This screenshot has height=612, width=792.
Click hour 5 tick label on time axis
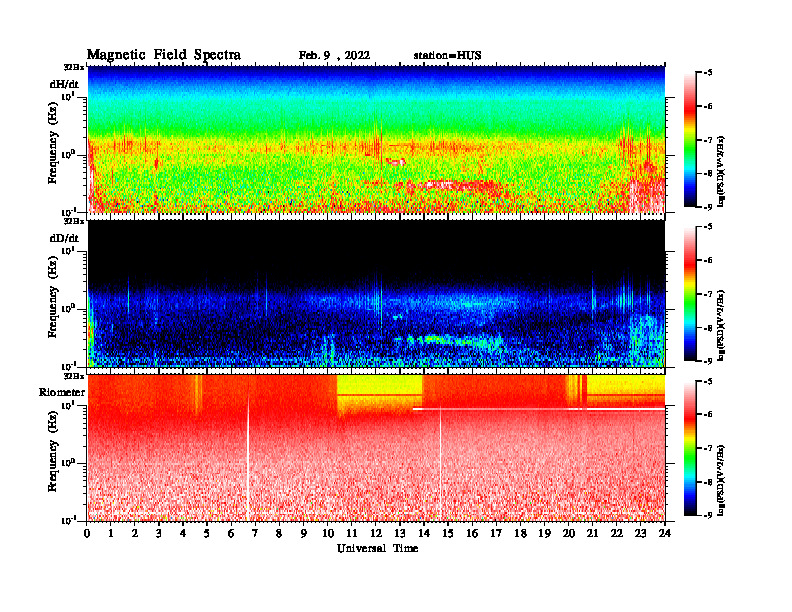tap(207, 533)
